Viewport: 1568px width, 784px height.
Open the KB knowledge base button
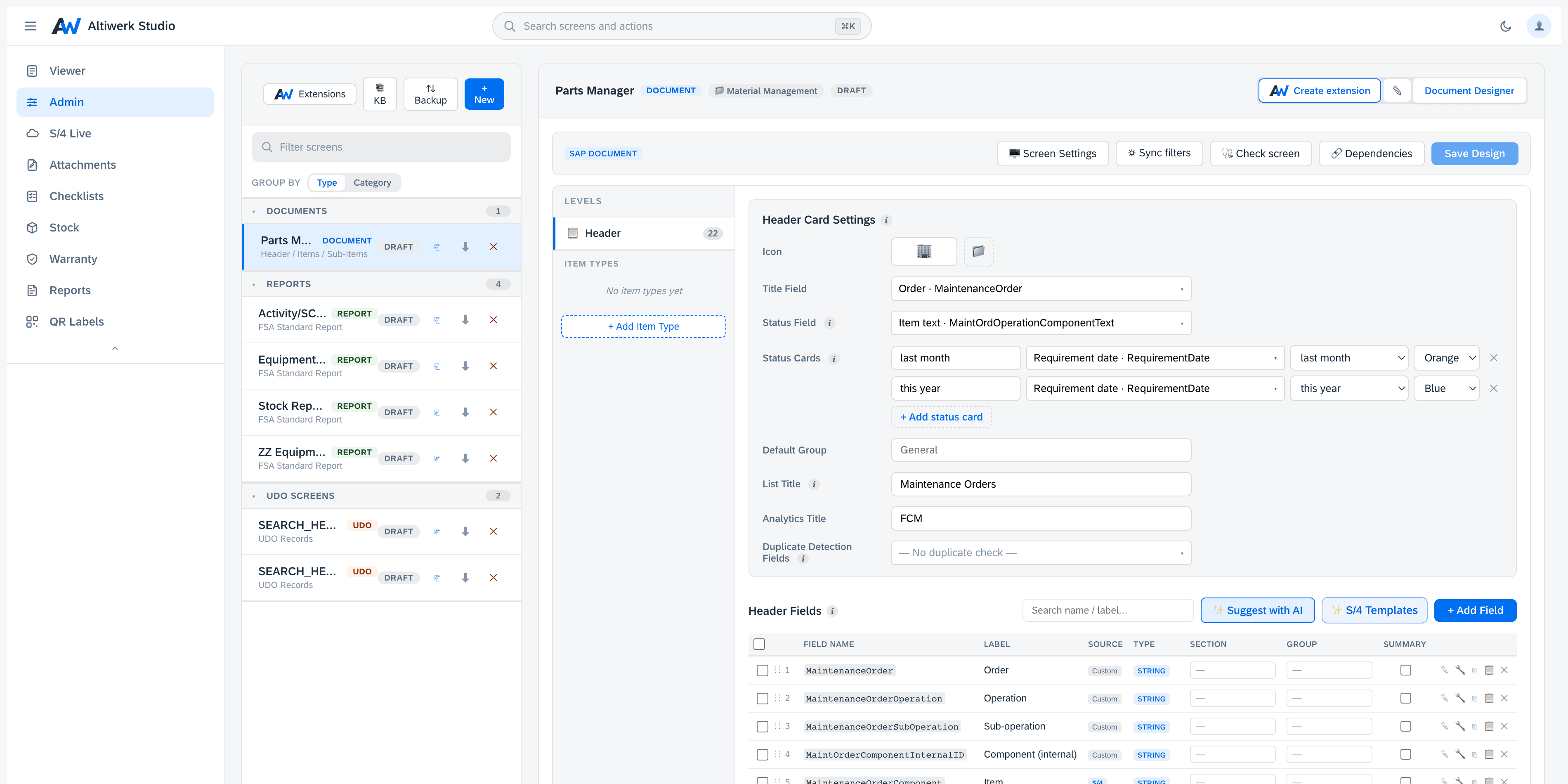point(380,94)
